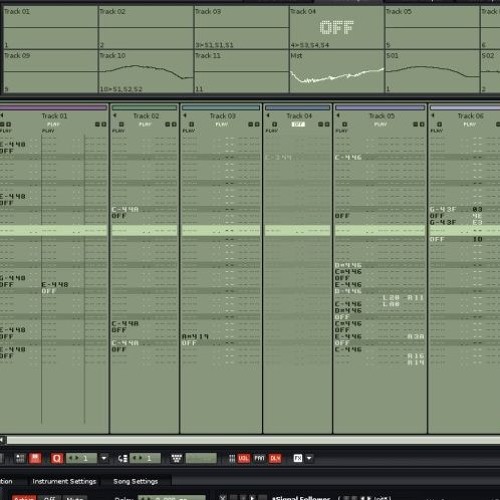Screen dimensions: 500x500
Task: Click the rightmost small button in Track 01 header
Action: [104, 124]
